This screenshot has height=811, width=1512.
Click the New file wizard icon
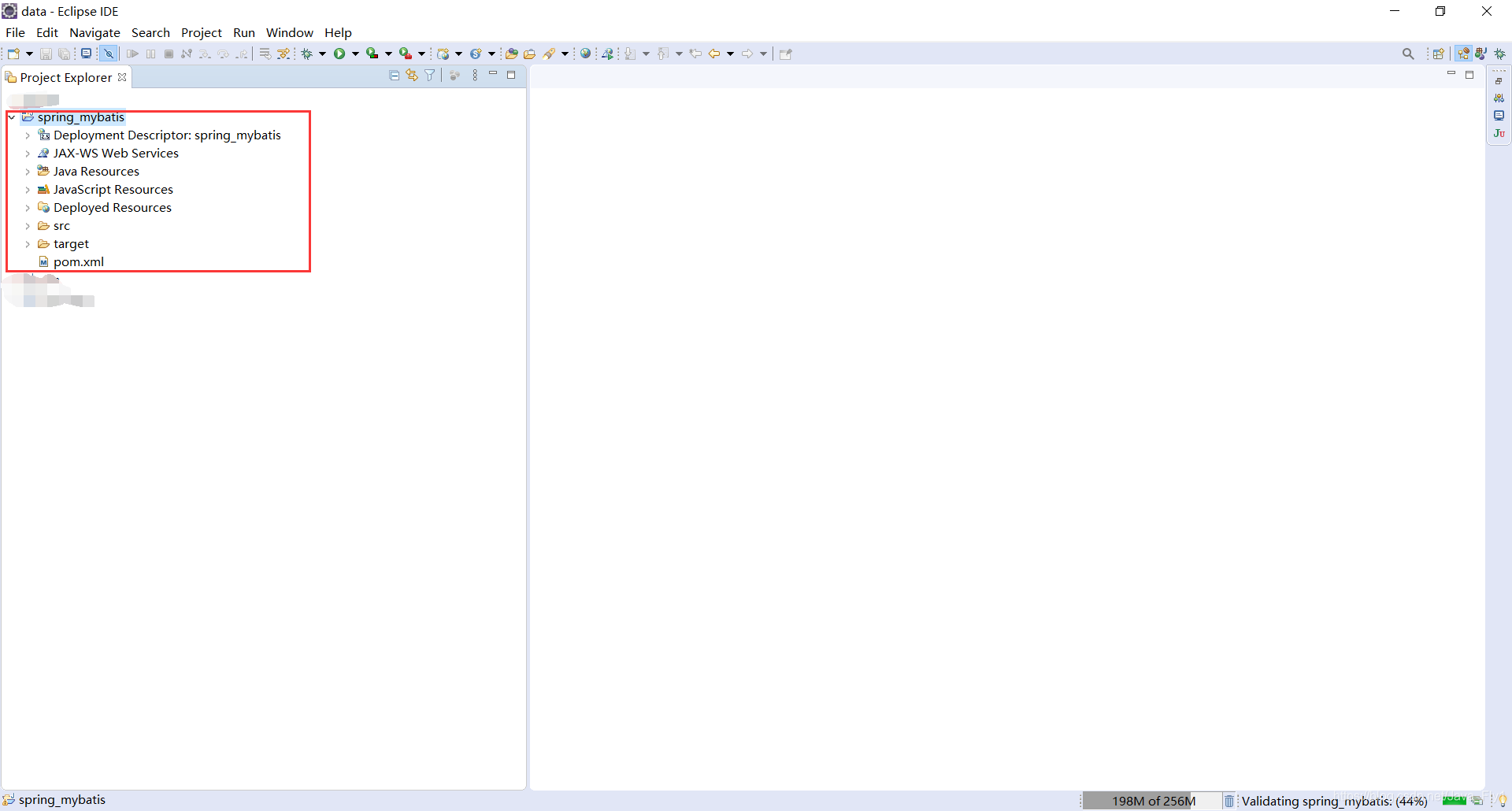coord(13,54)
